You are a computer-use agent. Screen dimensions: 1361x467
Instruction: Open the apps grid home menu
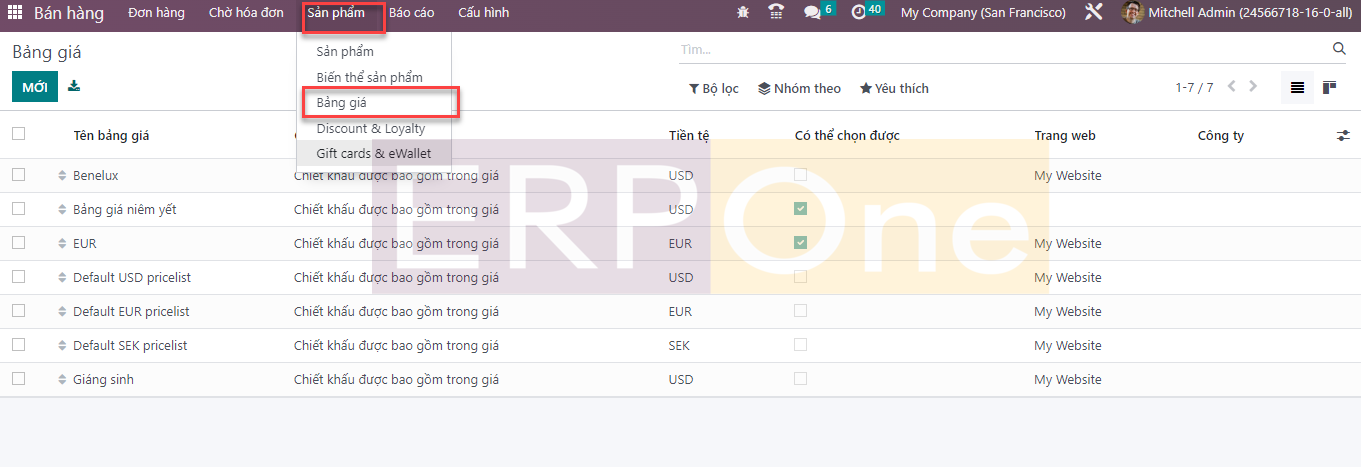point(15,13)
